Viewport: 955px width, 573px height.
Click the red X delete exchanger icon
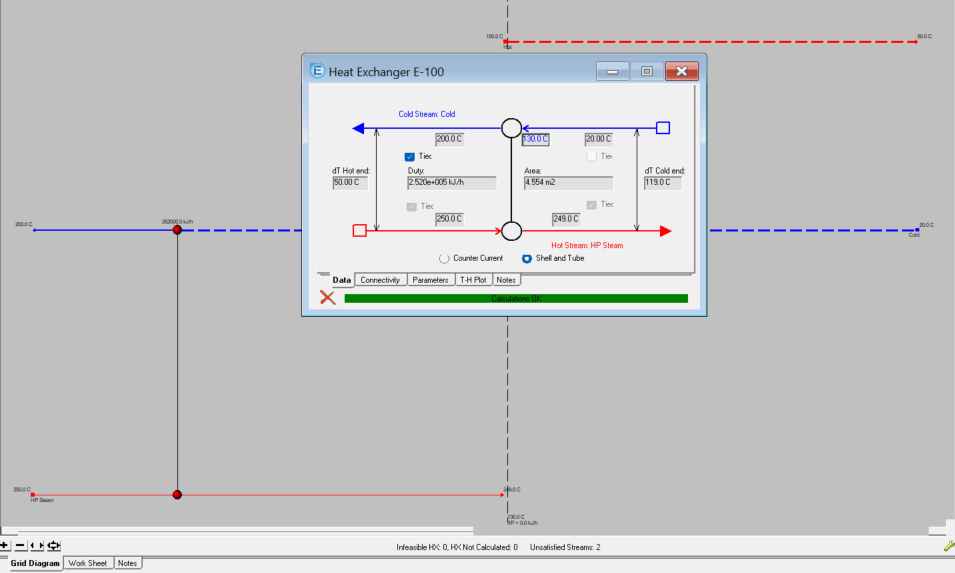[x=328, y=297]
